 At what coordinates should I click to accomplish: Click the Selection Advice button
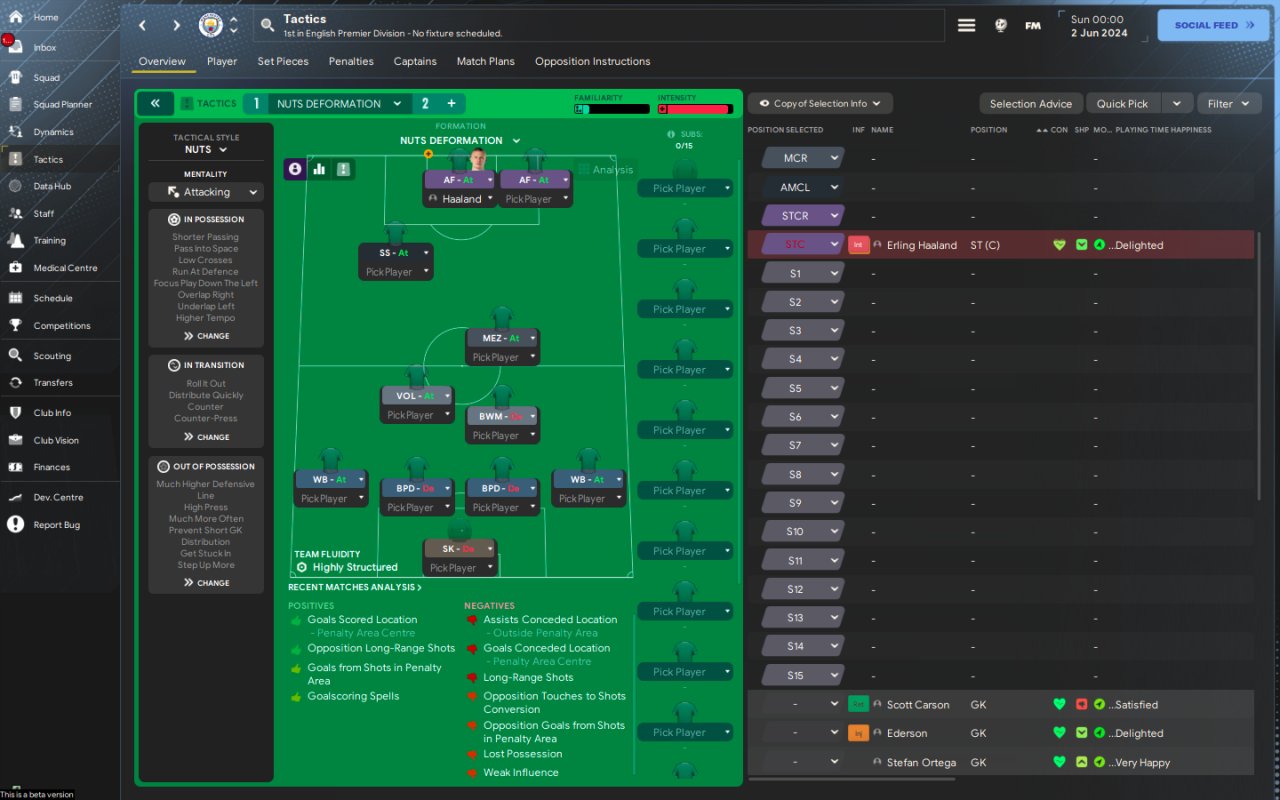click(1030, 103)
